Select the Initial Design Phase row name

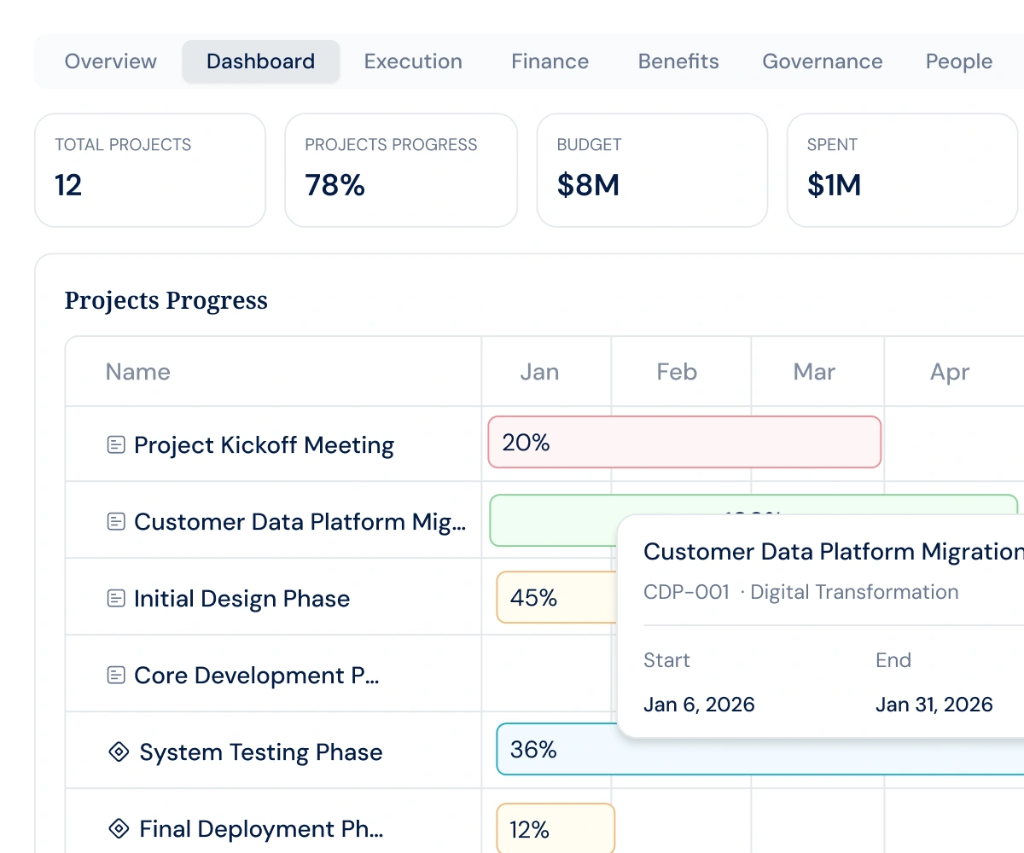point(242,599)
